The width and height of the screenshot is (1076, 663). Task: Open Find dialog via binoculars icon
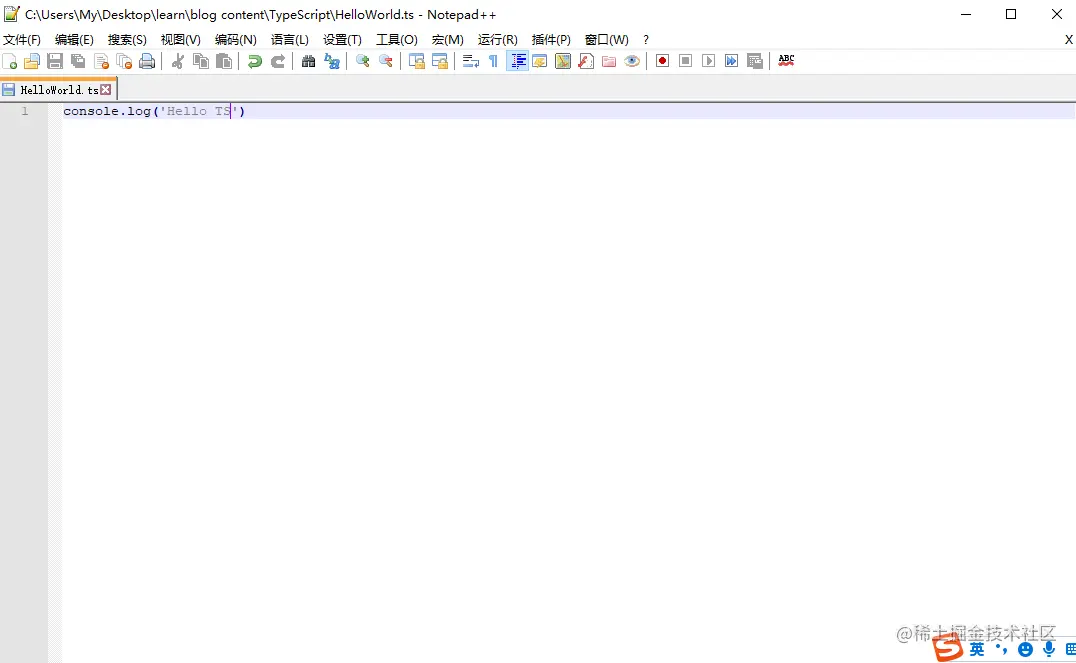[309, 61]
